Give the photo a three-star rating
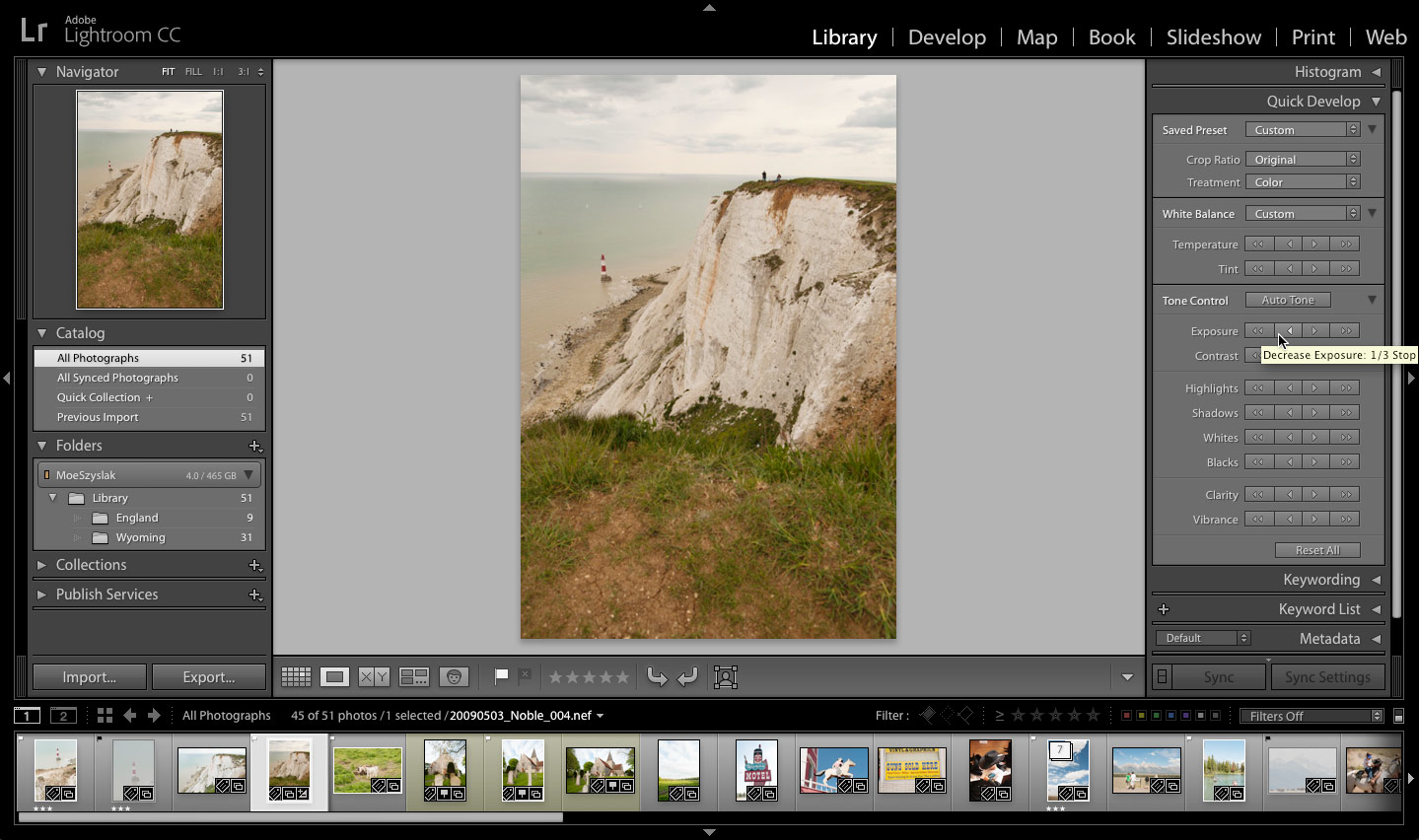Image resolution: width=1419 pixels, height=840 pixels. (589, 676)
